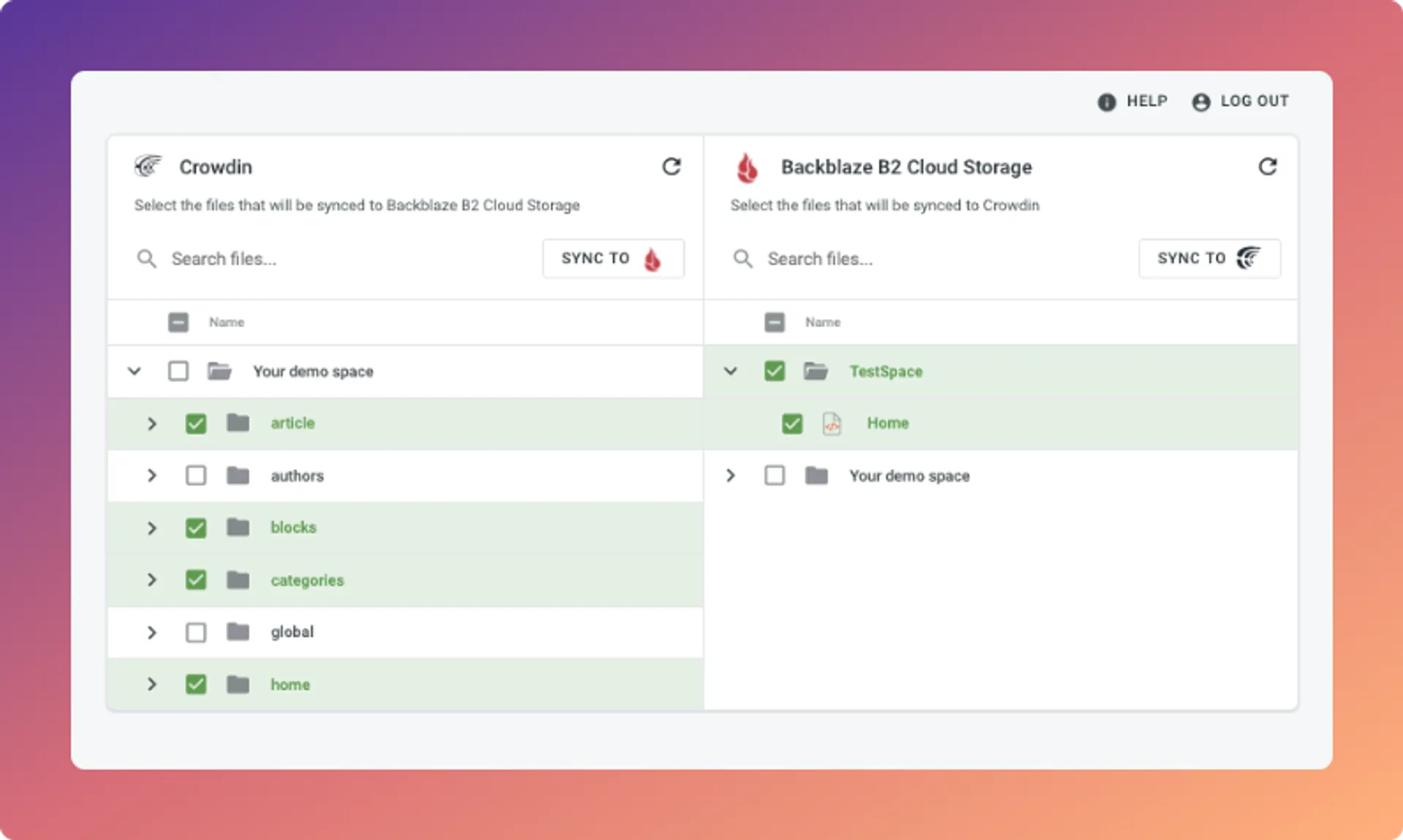The image size is (1403, 840).
Task: Uncheck the categories folder checkbox
Action: (x=196, y=580)
